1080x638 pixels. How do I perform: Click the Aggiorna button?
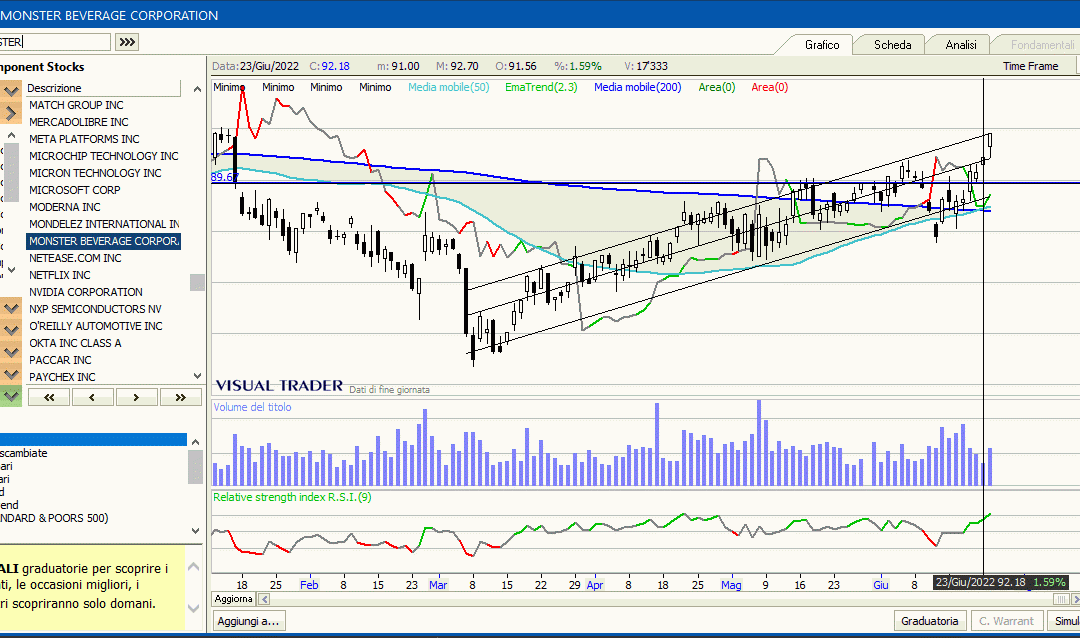(x=233, y=599)
